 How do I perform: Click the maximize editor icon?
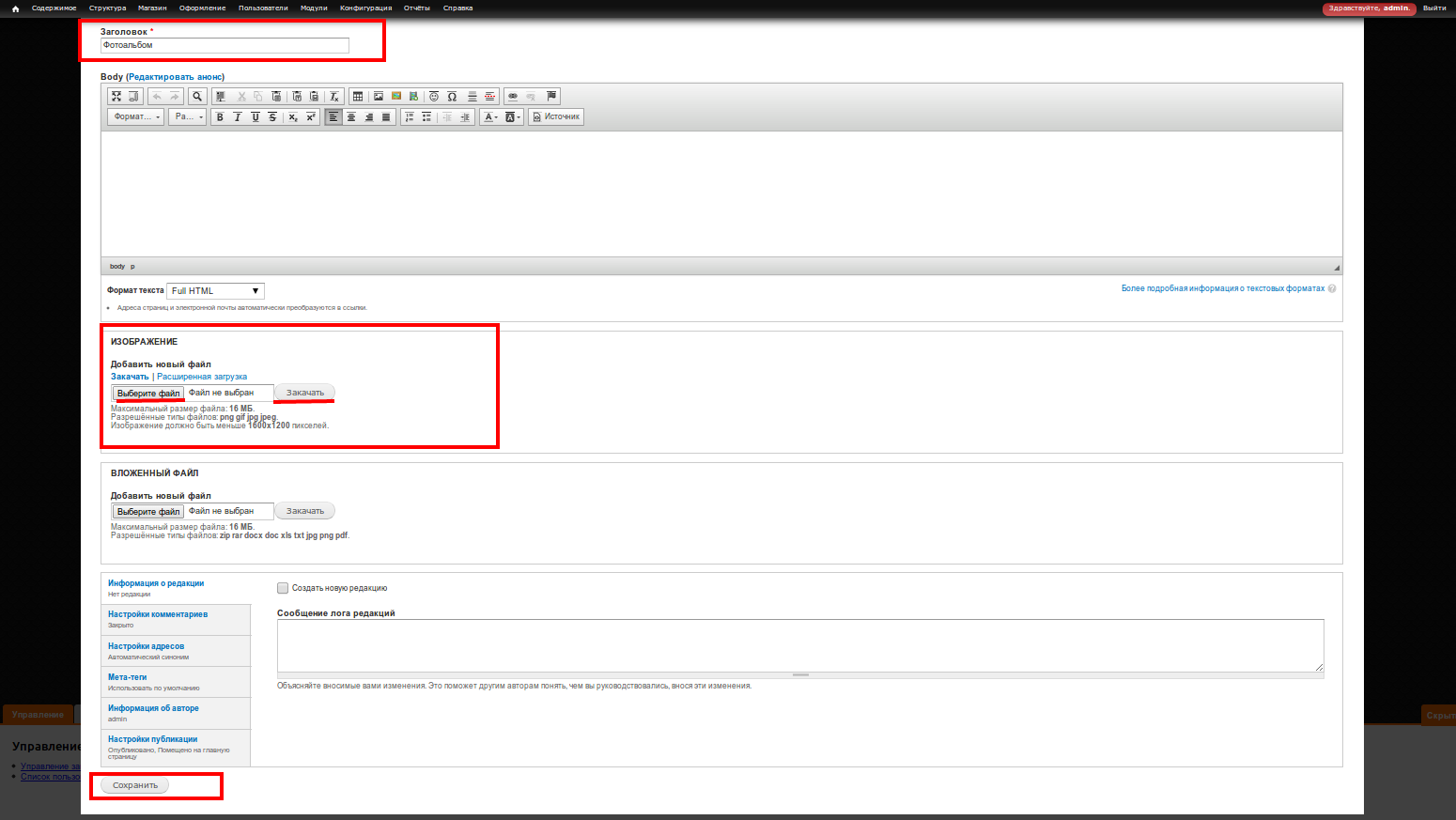(x=116, y=97)
